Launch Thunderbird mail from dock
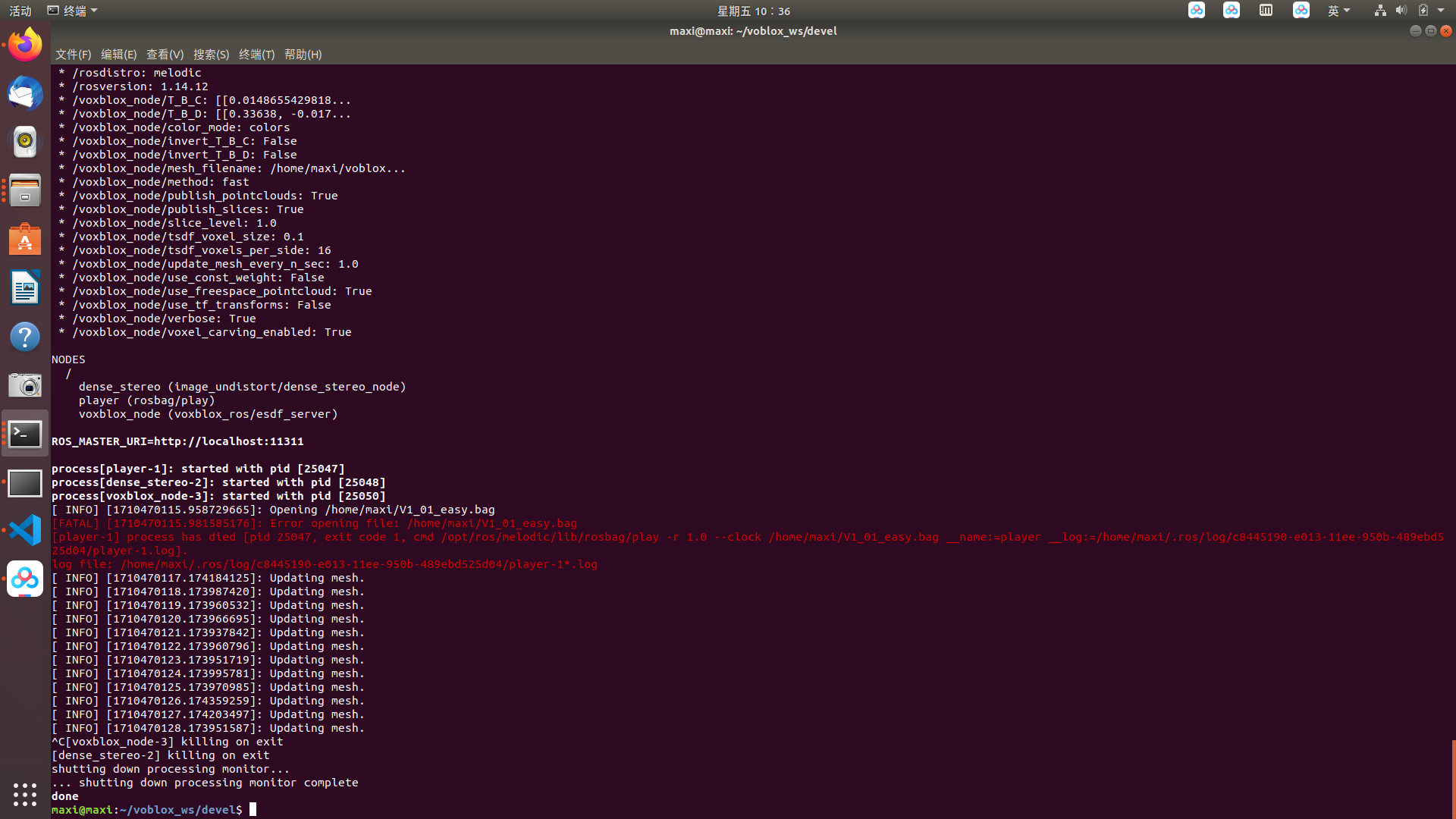This screenshot has height=819, width=1456. coord(25,93)
